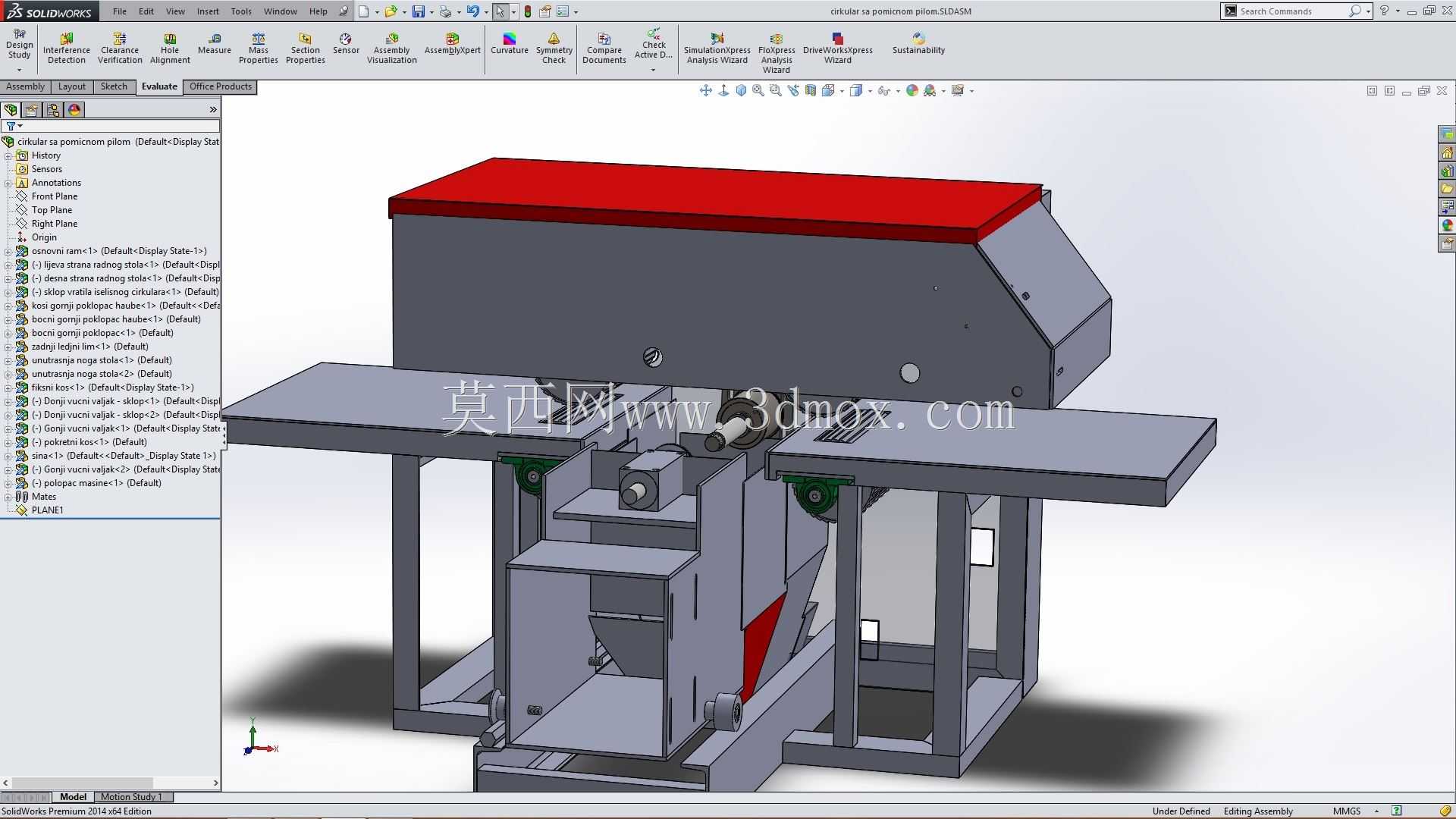This screenshot has width=1456, height=819.
Task: Launch FloXpress Analysis Wizard
Action: 777,53
